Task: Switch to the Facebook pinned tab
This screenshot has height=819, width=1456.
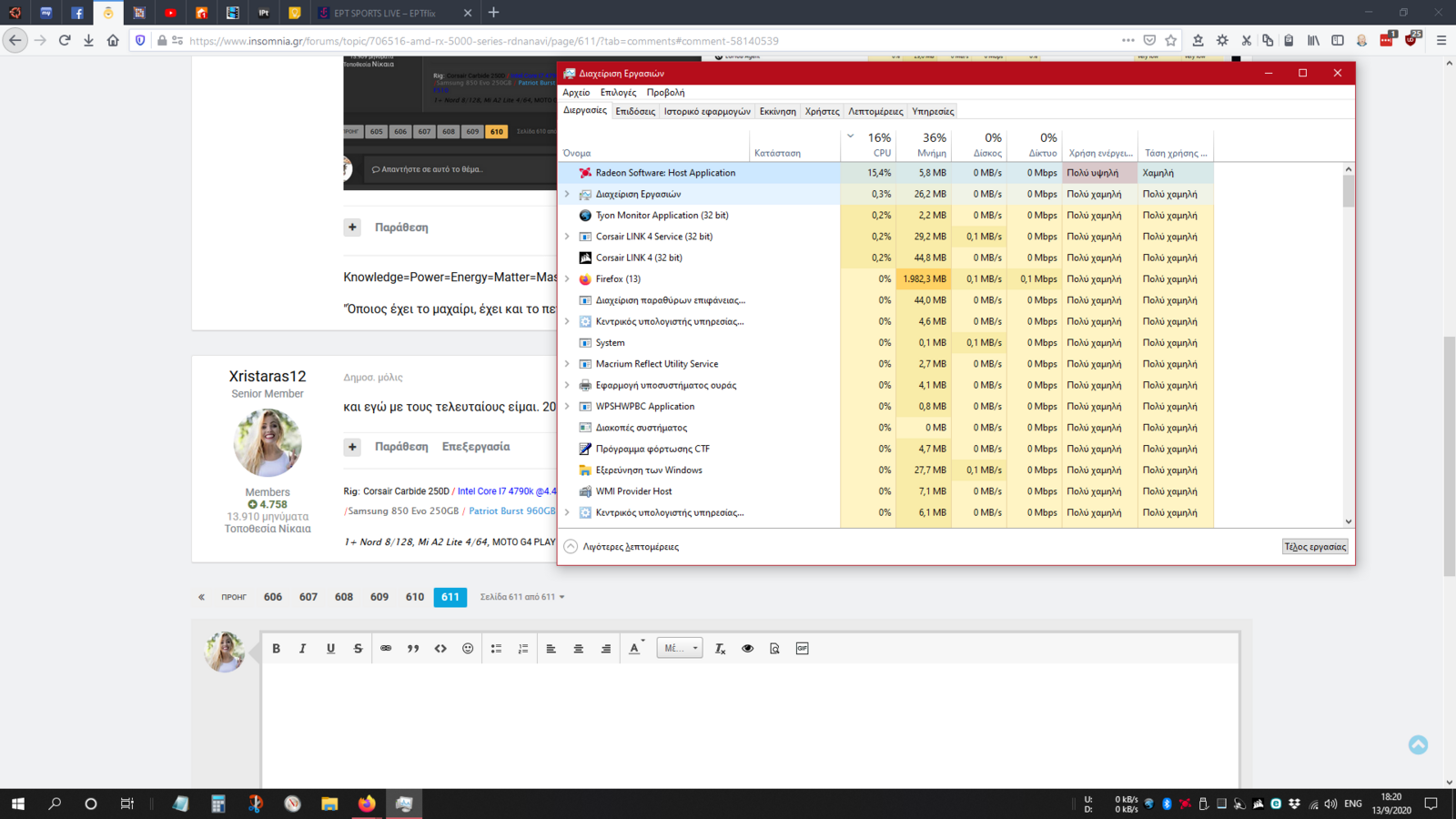Action: click(77, 13)
